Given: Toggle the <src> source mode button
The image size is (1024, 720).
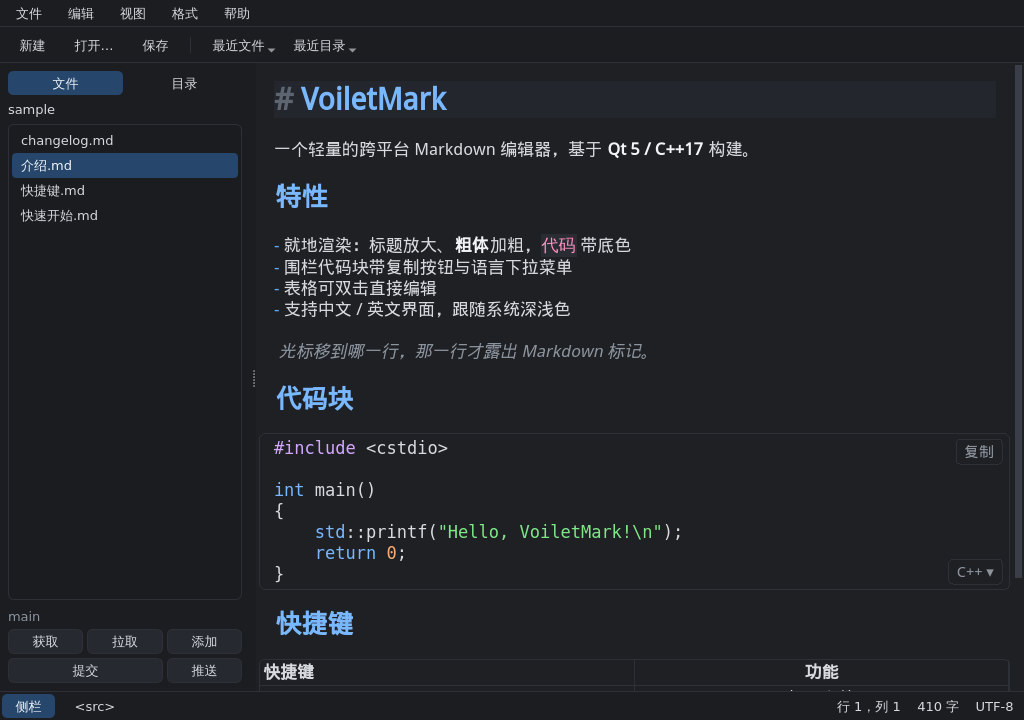Looking at the screenshot, I should [95, 706].
